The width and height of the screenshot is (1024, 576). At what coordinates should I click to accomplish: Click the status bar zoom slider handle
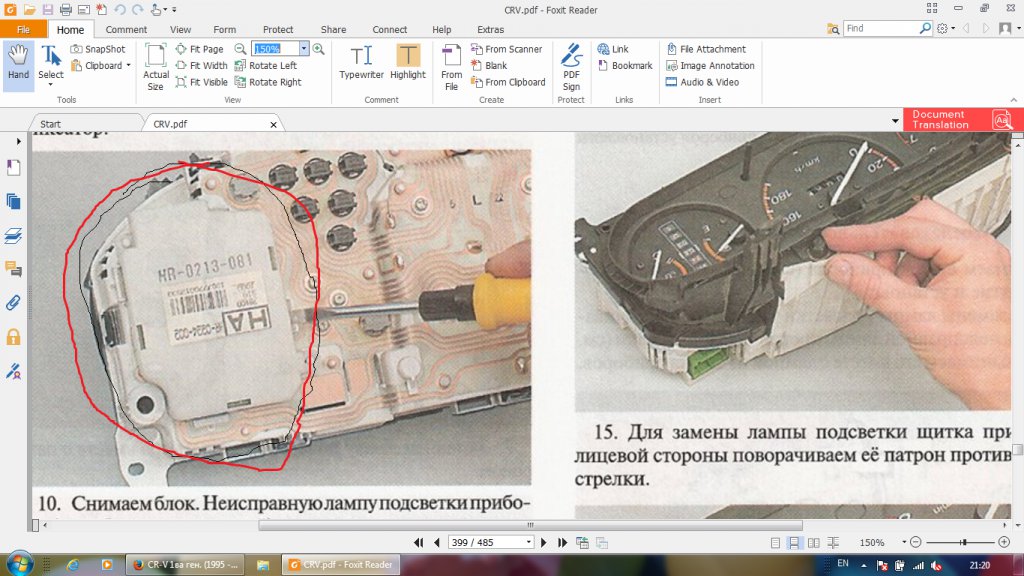coord(963,542)
